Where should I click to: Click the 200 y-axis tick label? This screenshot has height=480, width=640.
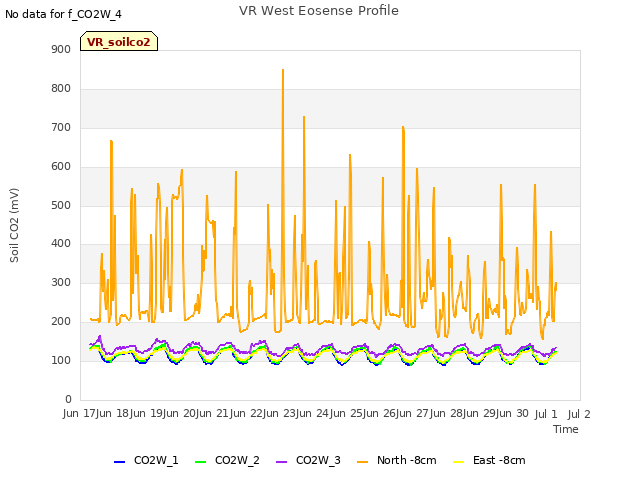[61, 322]
